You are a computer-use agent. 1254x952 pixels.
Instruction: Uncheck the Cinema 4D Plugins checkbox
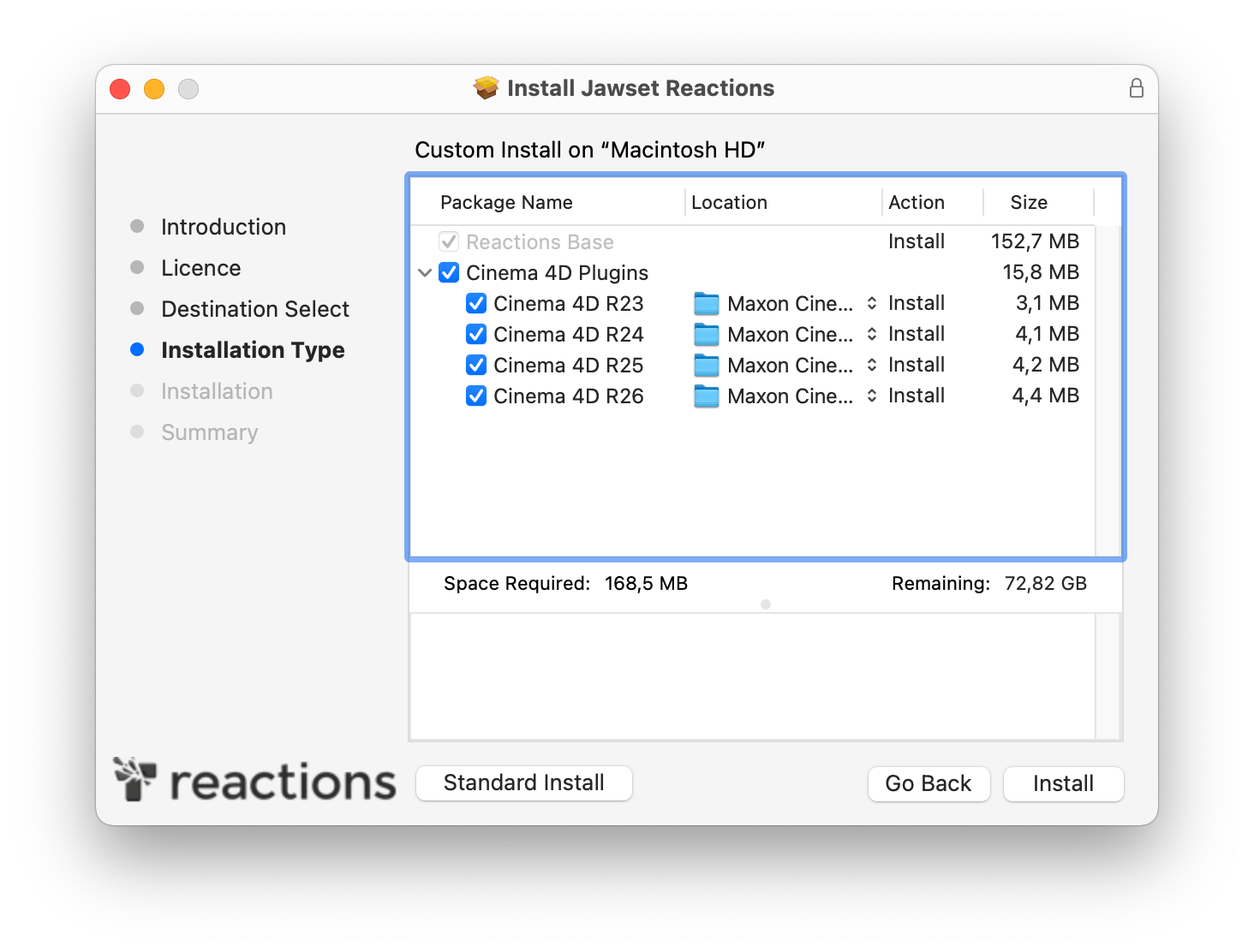449,272
